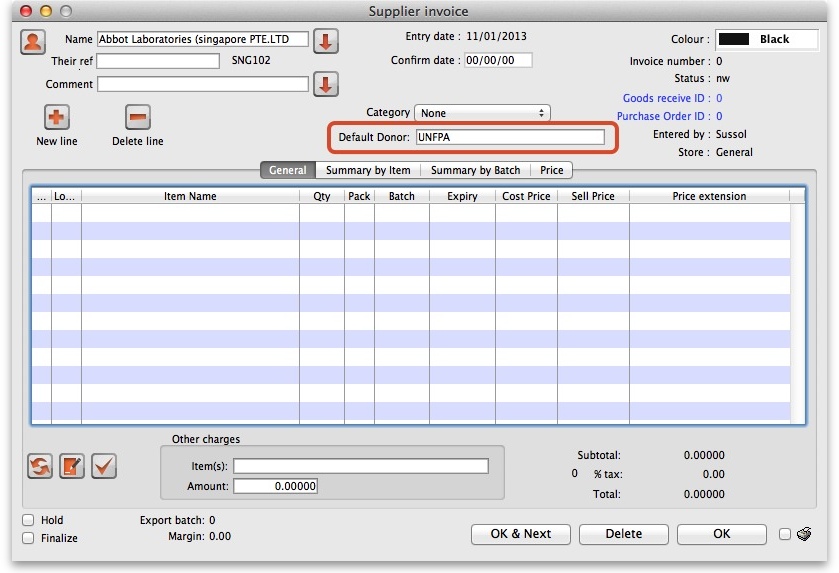The image size is (839, 573).
Task: Click the Delete button
Action: [x=623, y=534]
